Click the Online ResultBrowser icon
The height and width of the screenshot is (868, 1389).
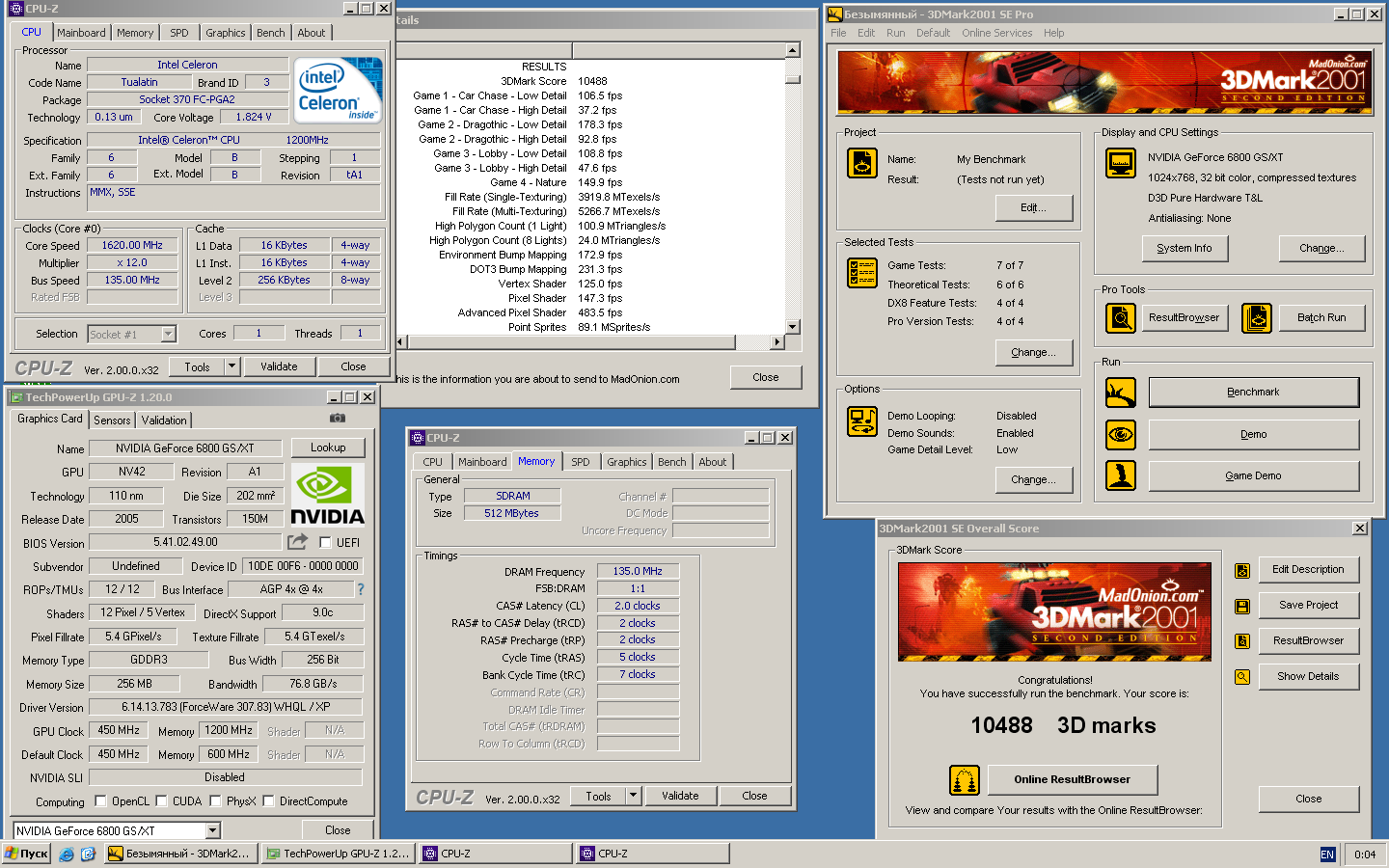point(965,779)
